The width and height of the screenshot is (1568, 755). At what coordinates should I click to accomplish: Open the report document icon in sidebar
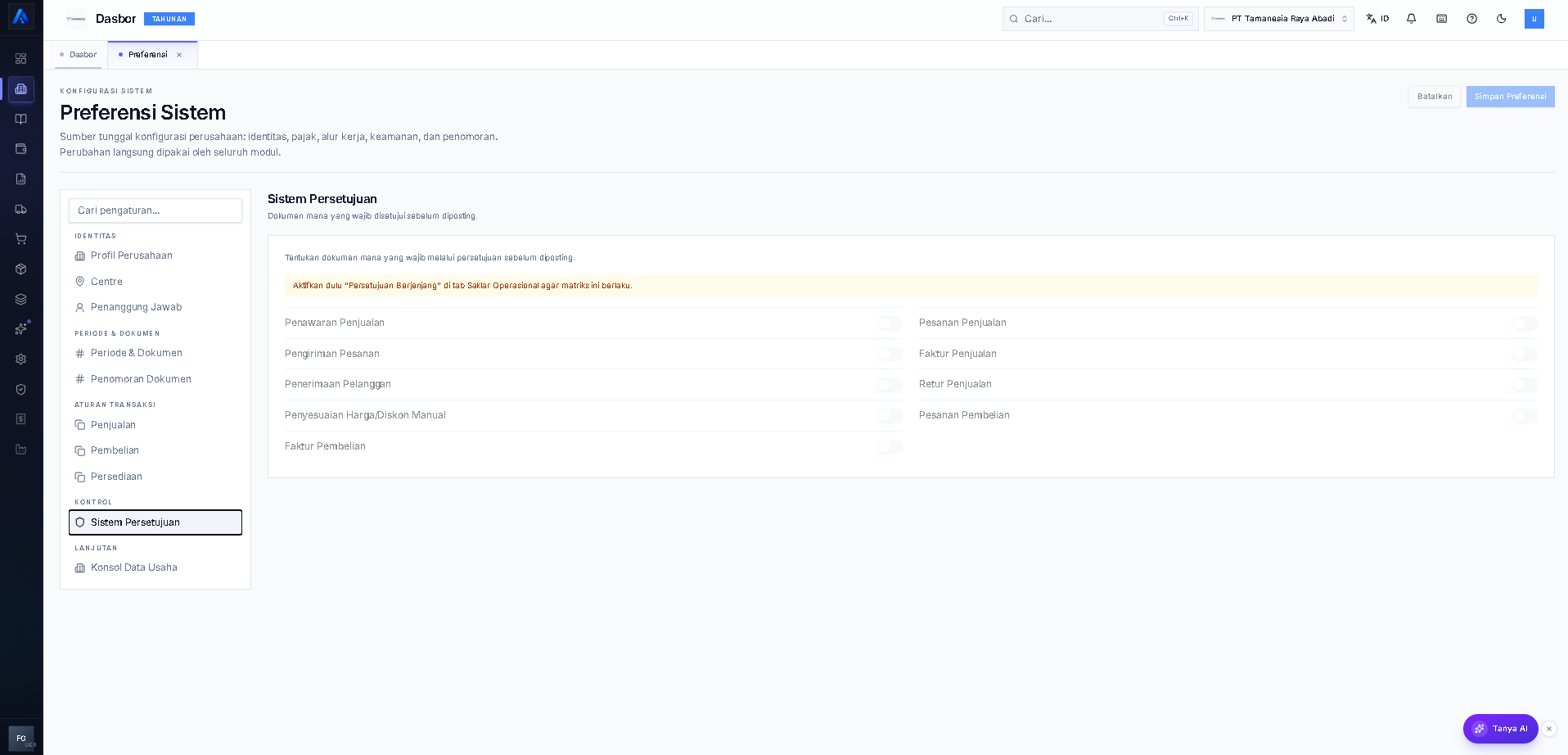click(21, 179)
